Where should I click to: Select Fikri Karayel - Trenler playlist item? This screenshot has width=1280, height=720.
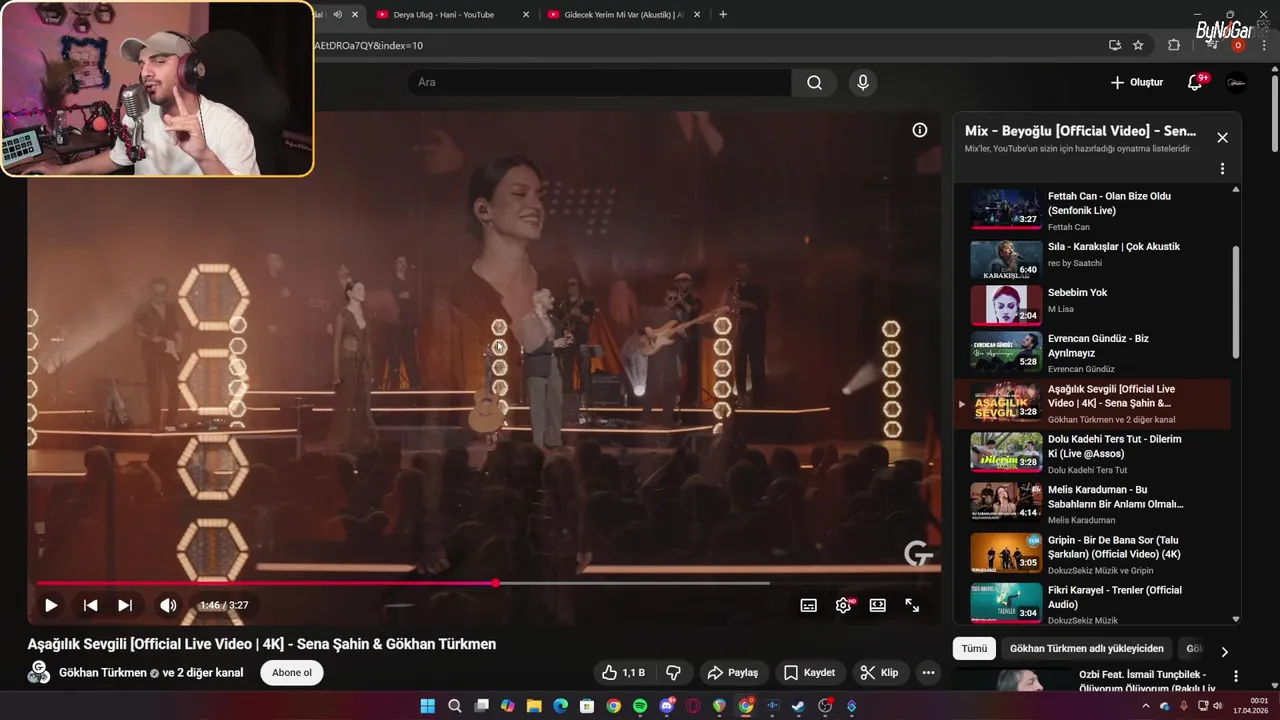tap(1092, 604)
